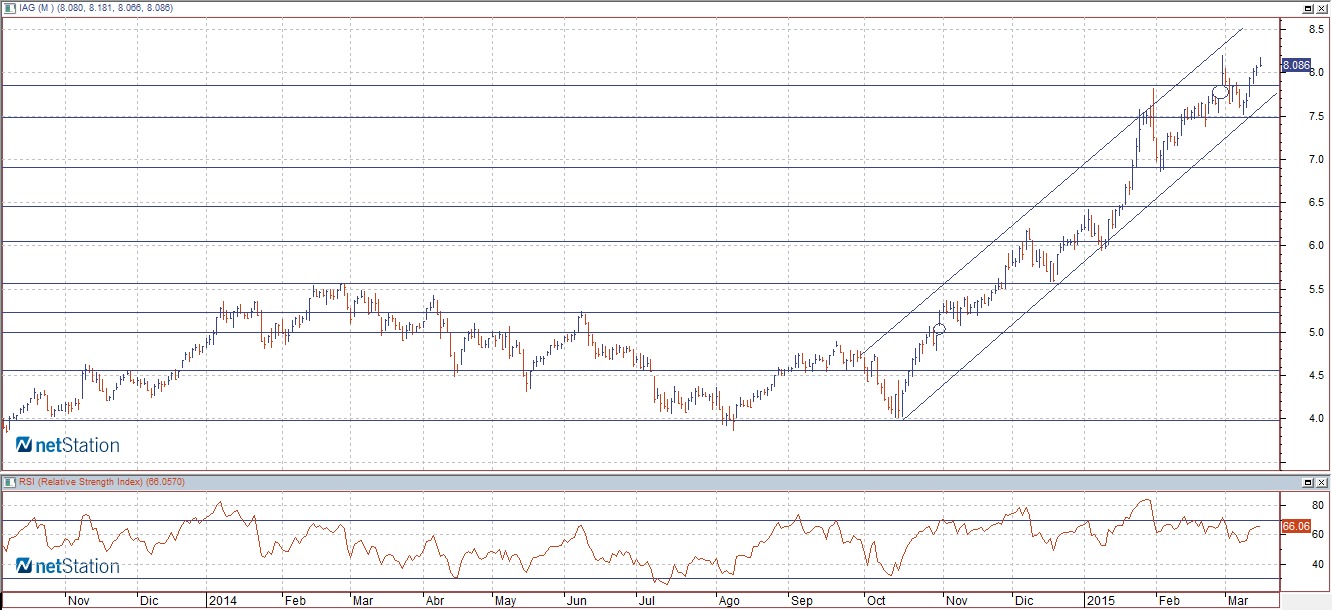Click the current price label 8.086

(x=1296, y=65)
